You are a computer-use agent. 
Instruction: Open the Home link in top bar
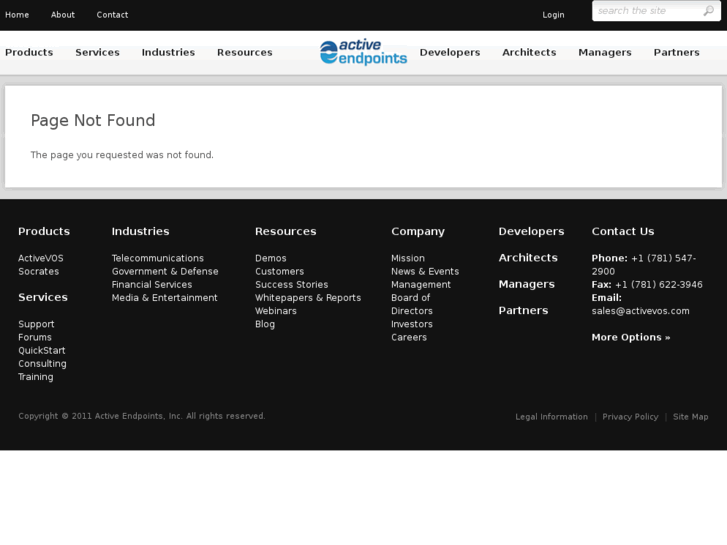coord(17,15)
